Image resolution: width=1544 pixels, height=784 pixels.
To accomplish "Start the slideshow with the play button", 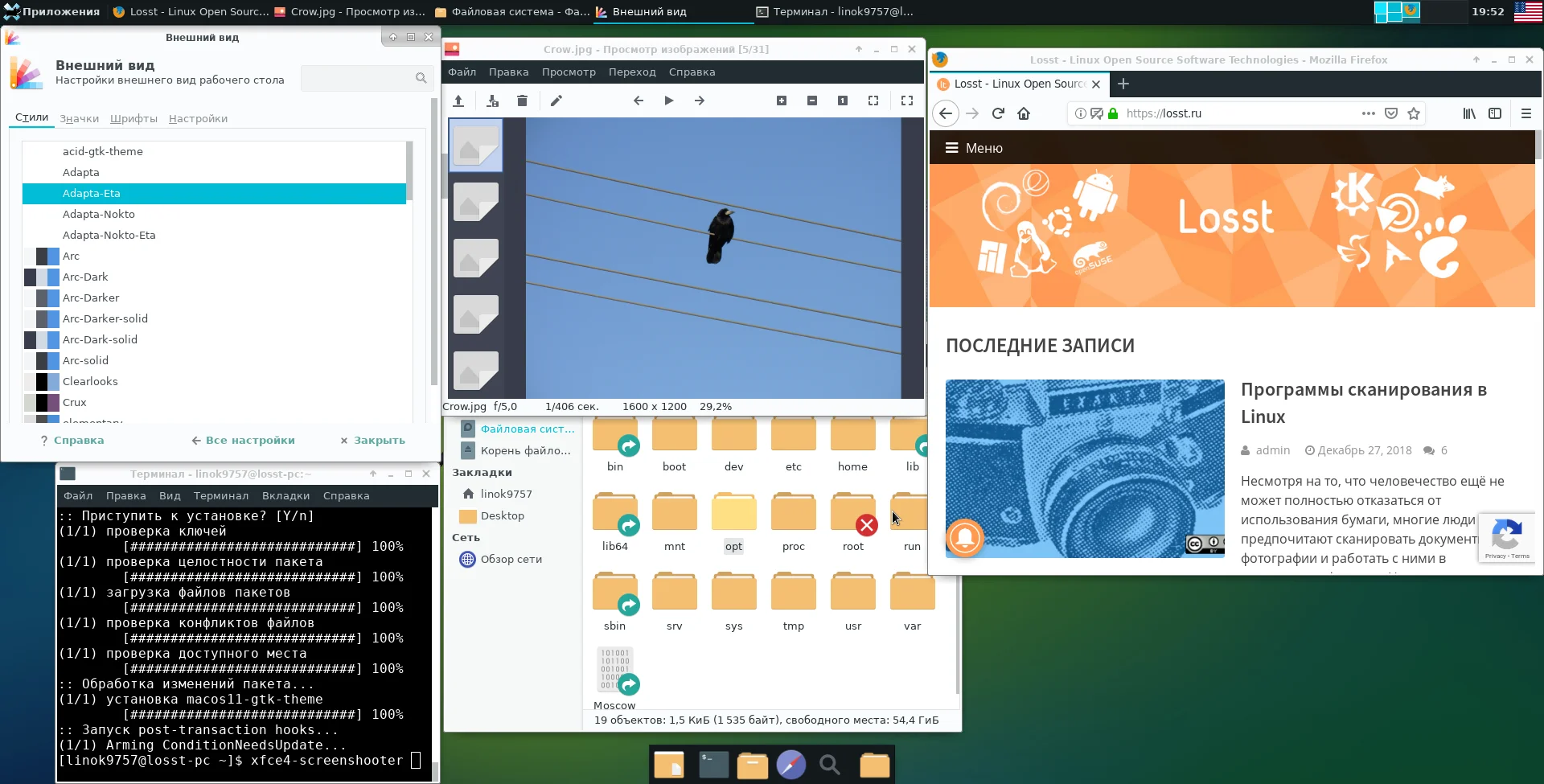I will pos(668,101).
